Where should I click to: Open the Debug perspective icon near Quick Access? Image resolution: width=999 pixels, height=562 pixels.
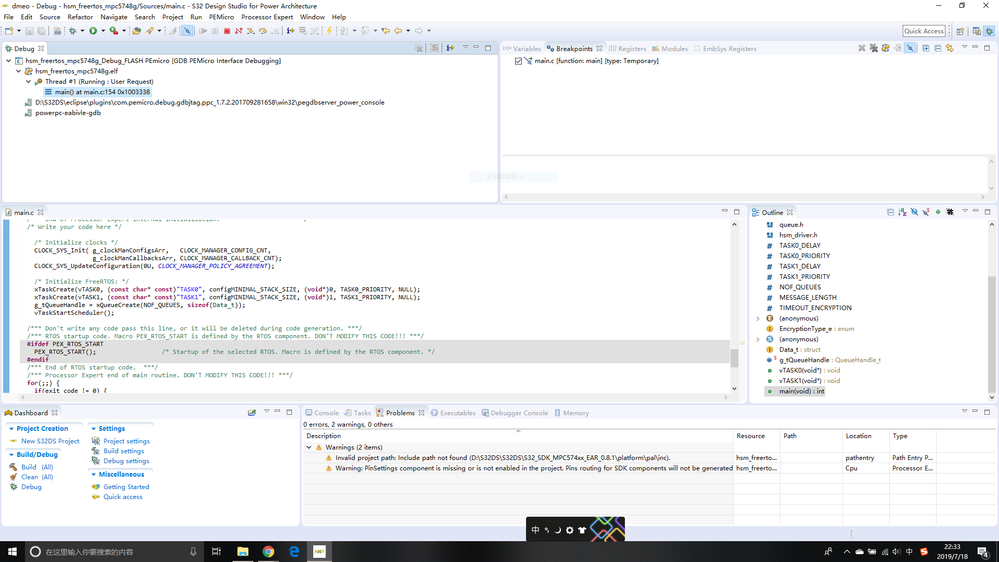click(989, 31)
